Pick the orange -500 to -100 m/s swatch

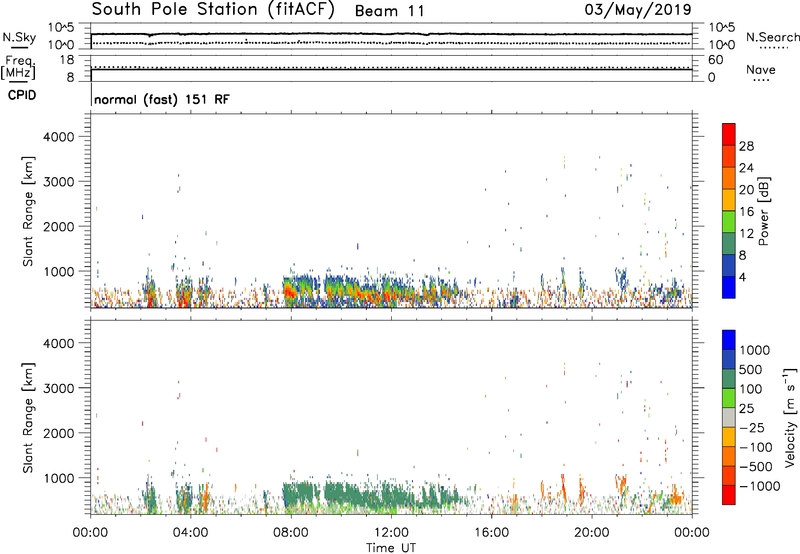[729, 456]
